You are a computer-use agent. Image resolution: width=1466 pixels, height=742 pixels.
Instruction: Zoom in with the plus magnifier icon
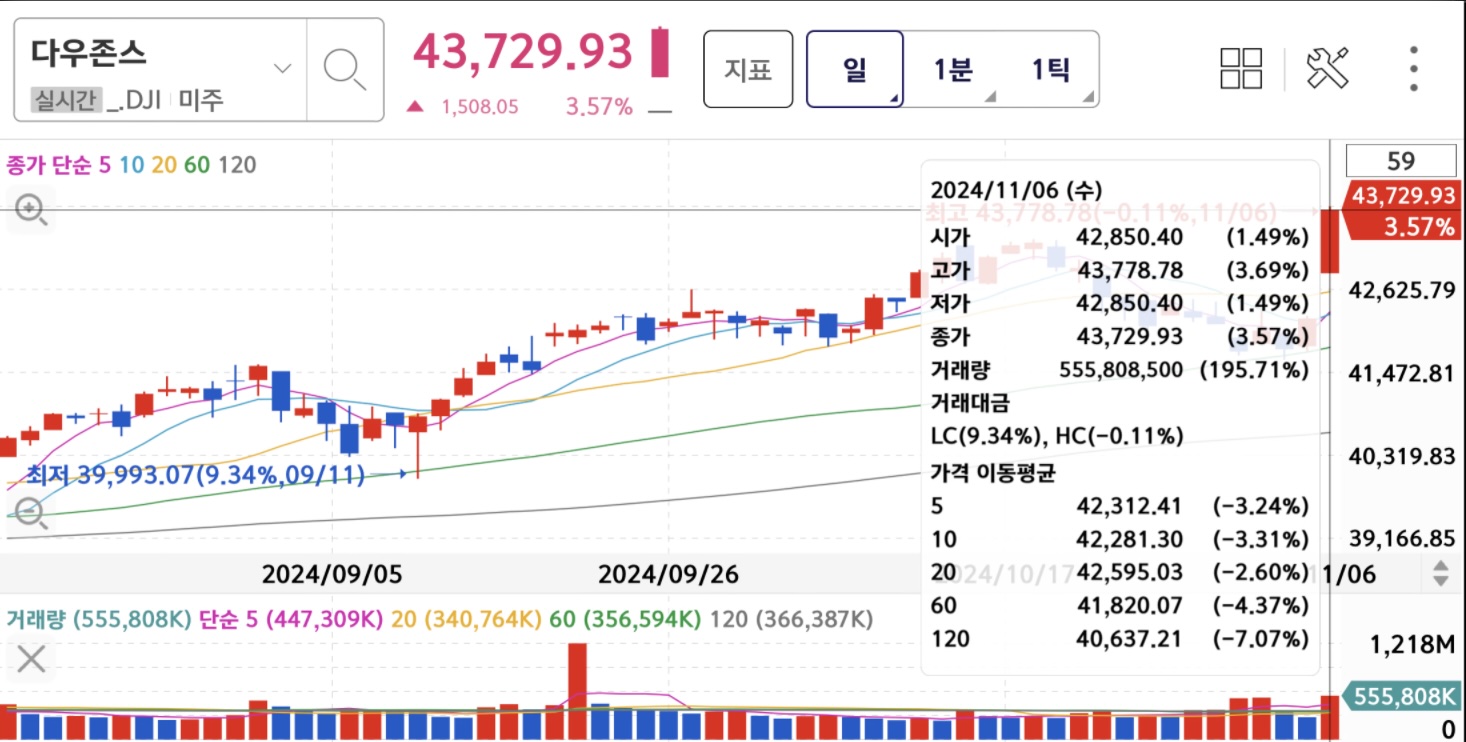pyautogui.click(x=30, y=210)
